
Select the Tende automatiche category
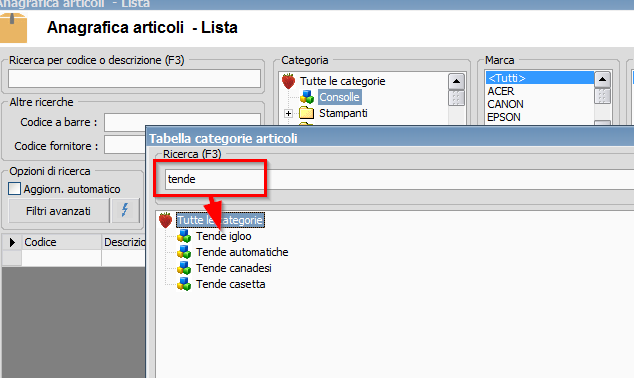coord(242,252)
